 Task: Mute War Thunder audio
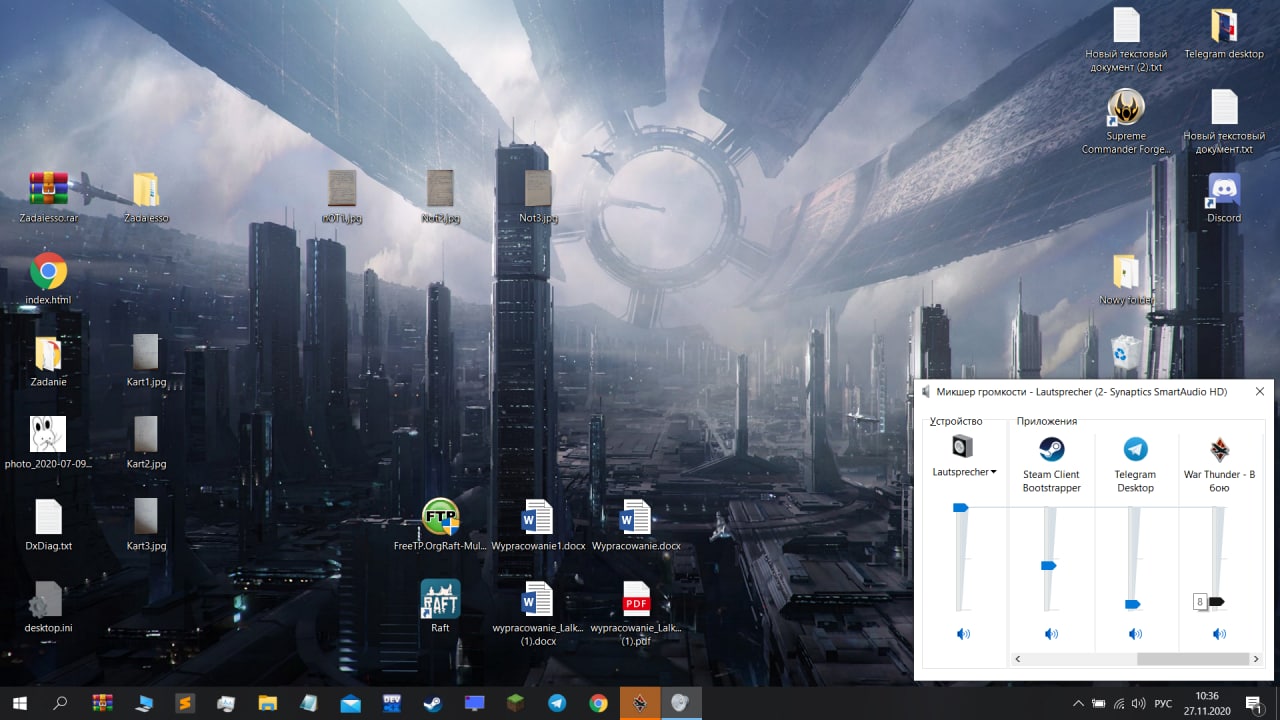click(x=1219, y=634)
